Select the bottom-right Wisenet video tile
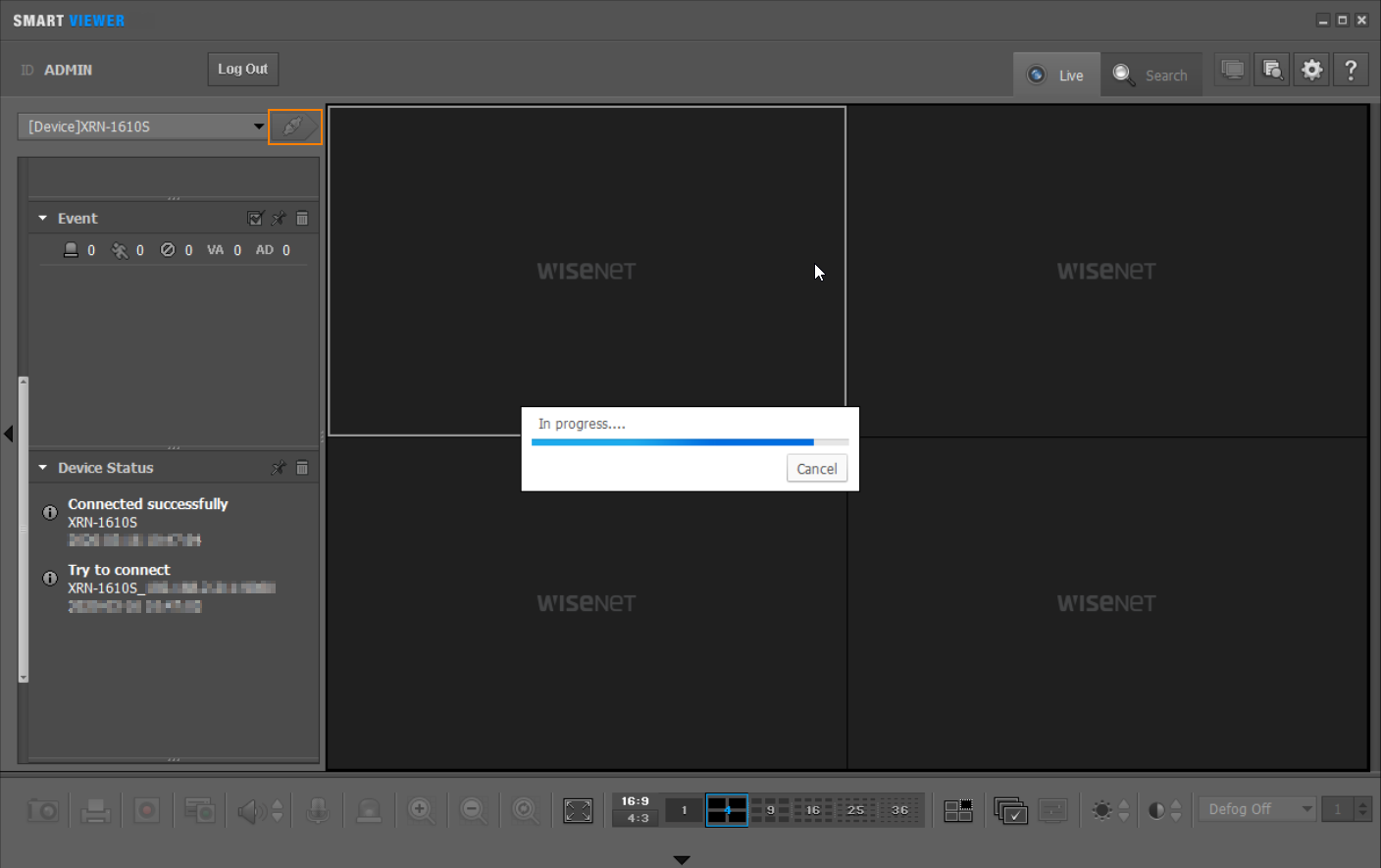This screenshot has width=1381, height=868. (x=1107, y=603)
